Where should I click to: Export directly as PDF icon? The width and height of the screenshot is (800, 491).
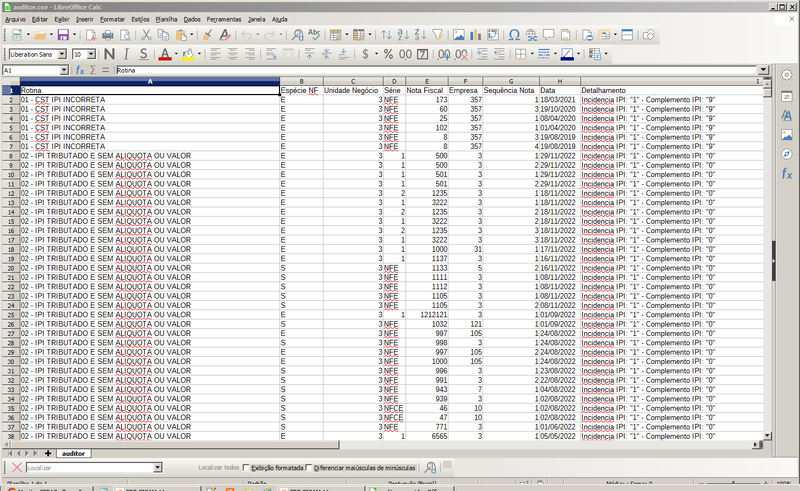coord(91,35)
